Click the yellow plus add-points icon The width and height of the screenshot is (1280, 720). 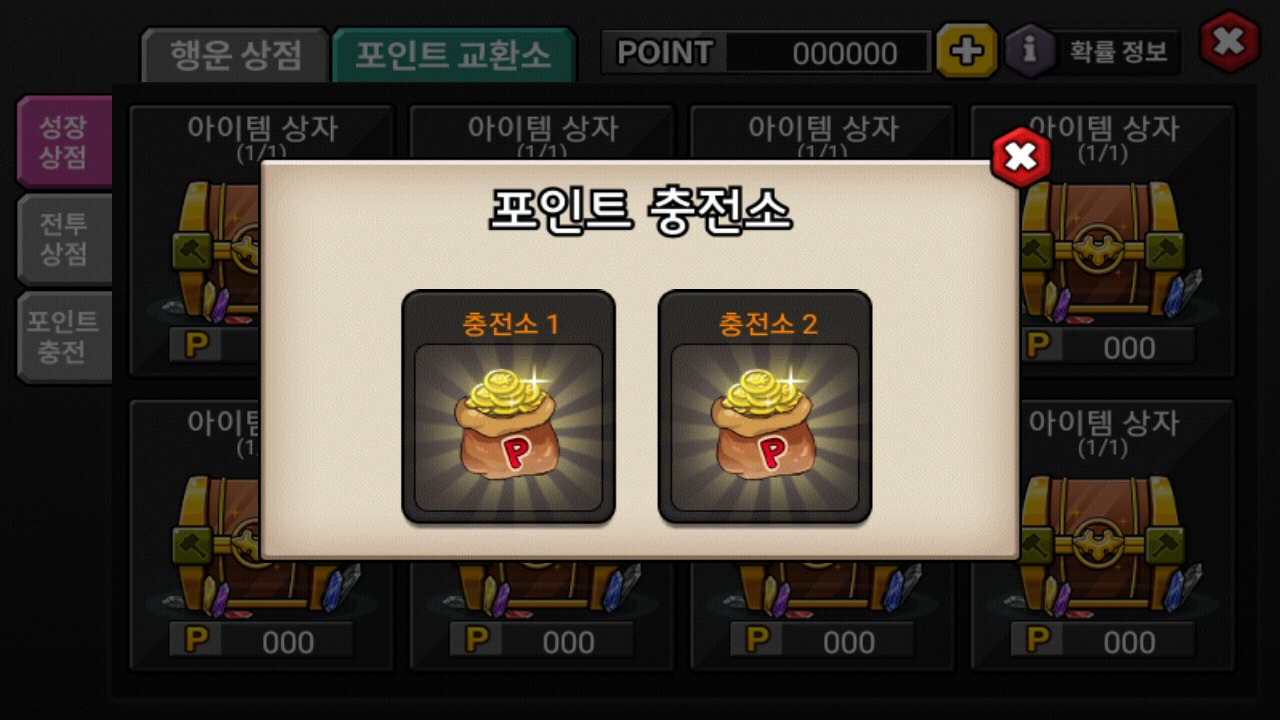point(966,51)
